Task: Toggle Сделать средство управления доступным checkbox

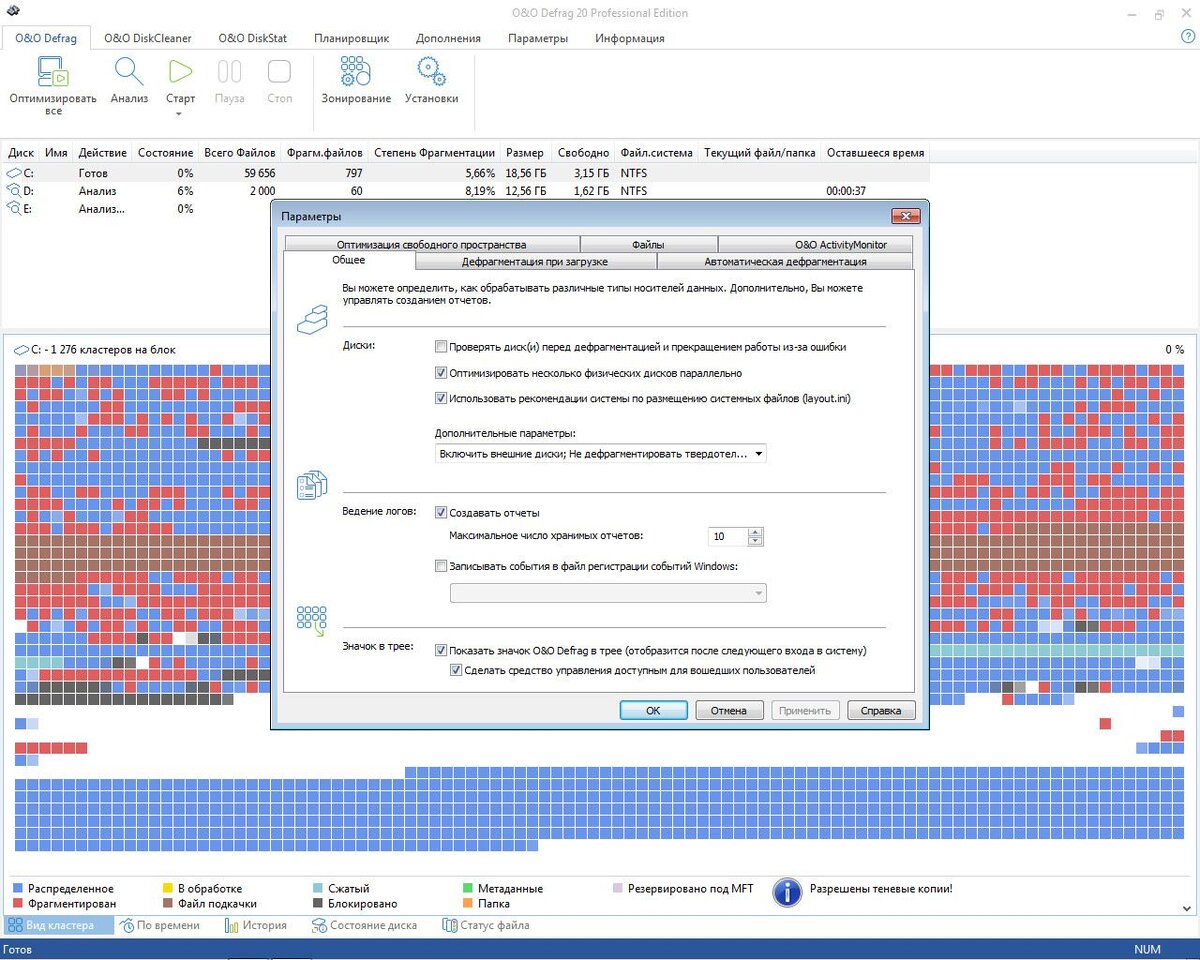Action: point(457,670)
